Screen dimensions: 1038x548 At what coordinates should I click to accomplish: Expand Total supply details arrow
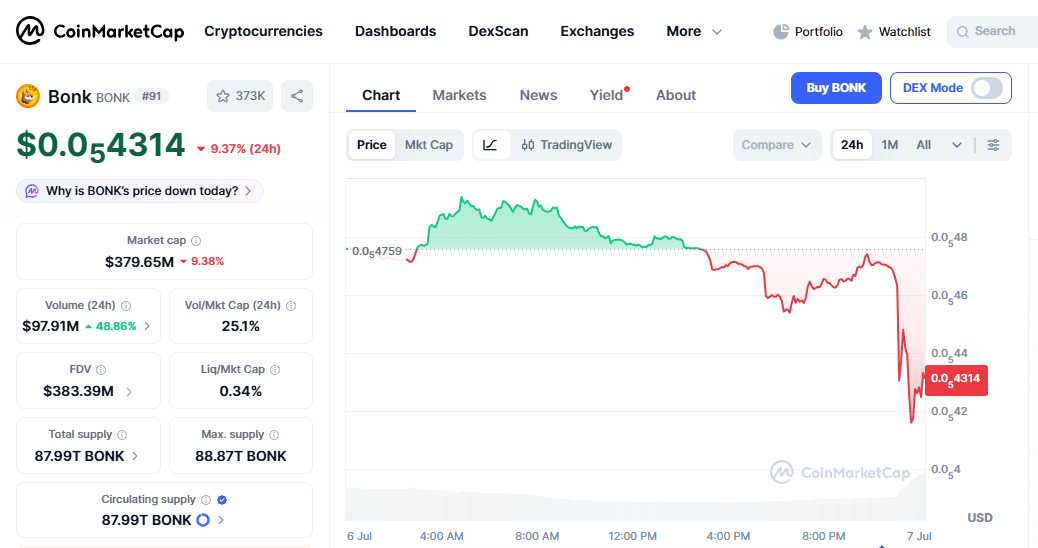(135, 456)
